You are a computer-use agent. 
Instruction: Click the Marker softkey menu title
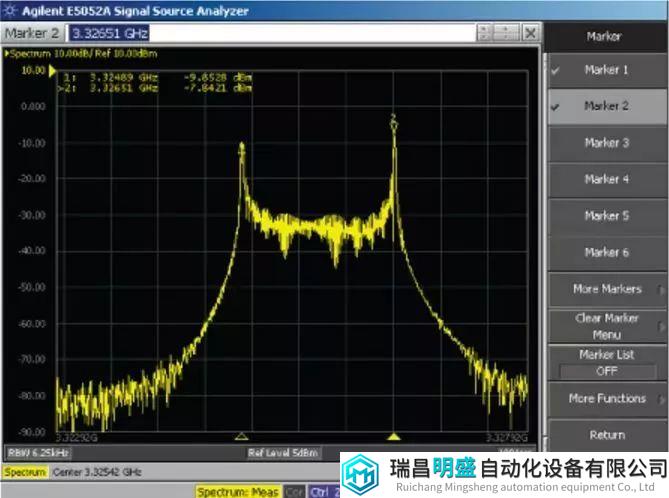604,37
